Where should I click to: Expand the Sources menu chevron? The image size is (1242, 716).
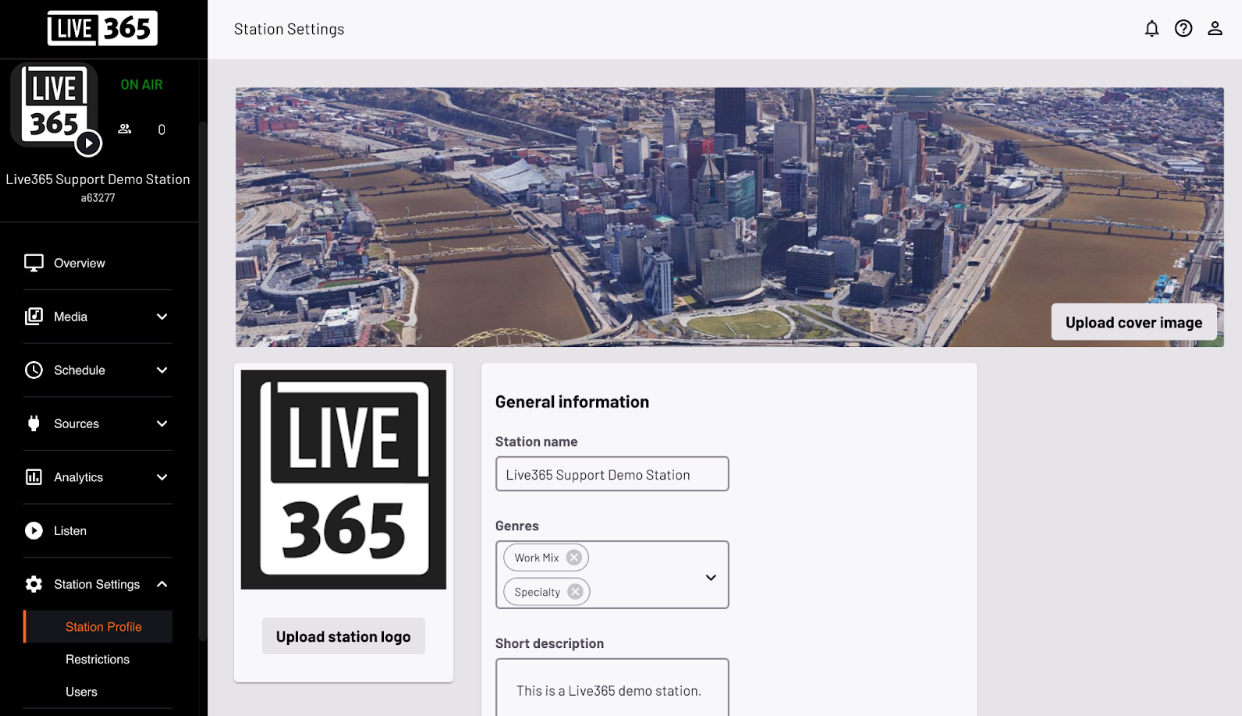pyautogui.click(x=162, y=424)
